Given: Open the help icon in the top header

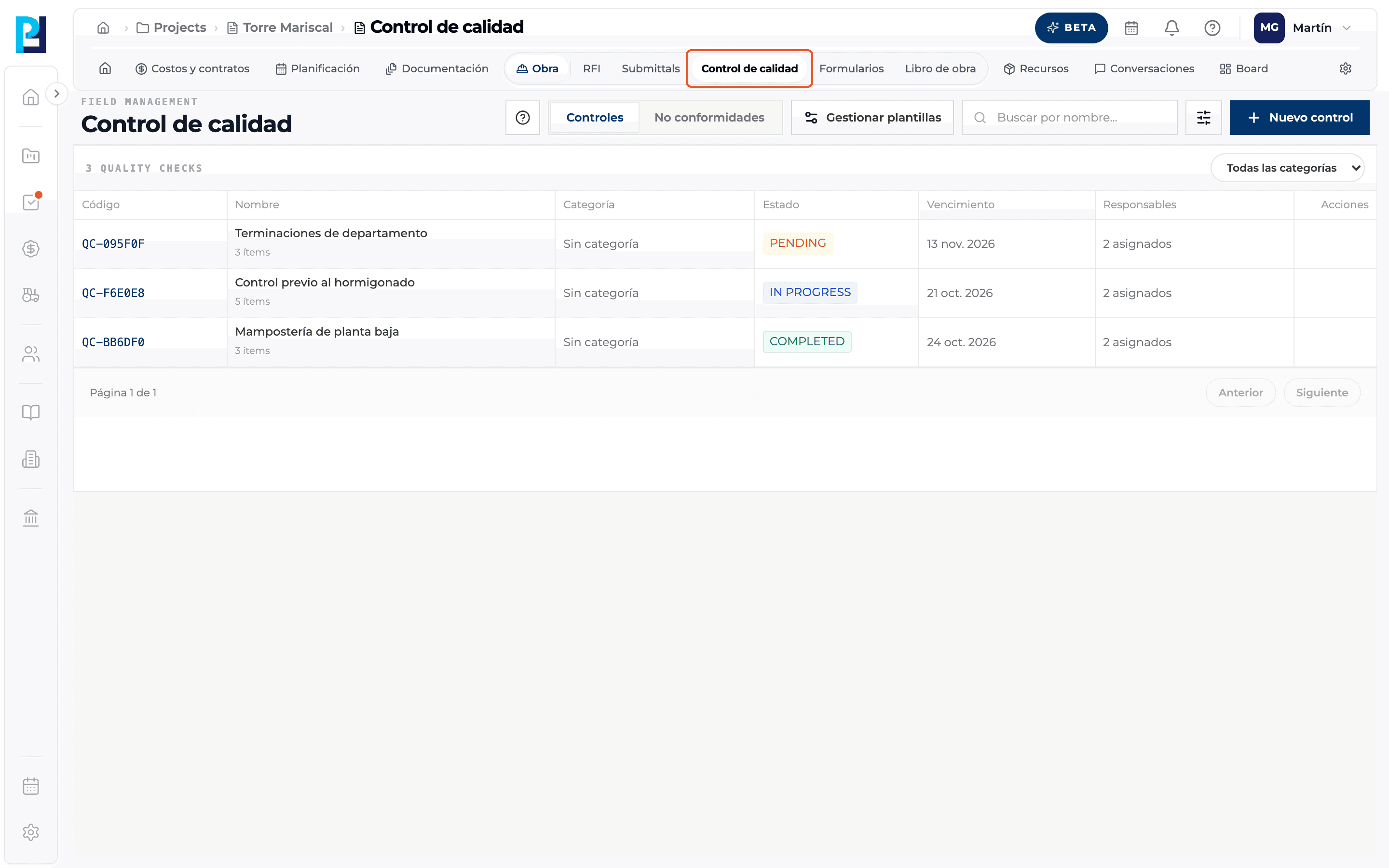Looking at the screenshot, I should click(1212, 27).
